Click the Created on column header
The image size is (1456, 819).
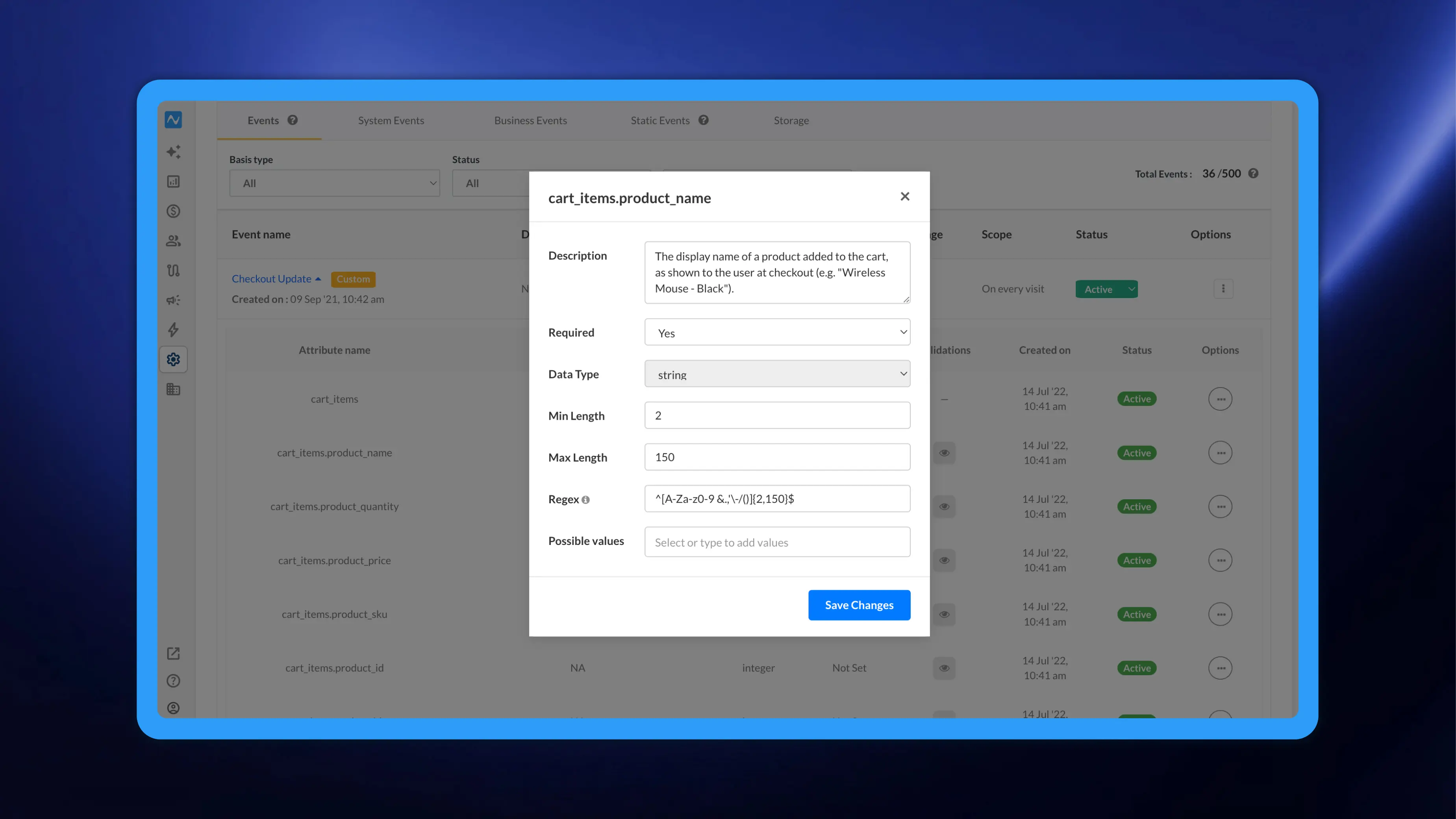[x=1045, y=350]
